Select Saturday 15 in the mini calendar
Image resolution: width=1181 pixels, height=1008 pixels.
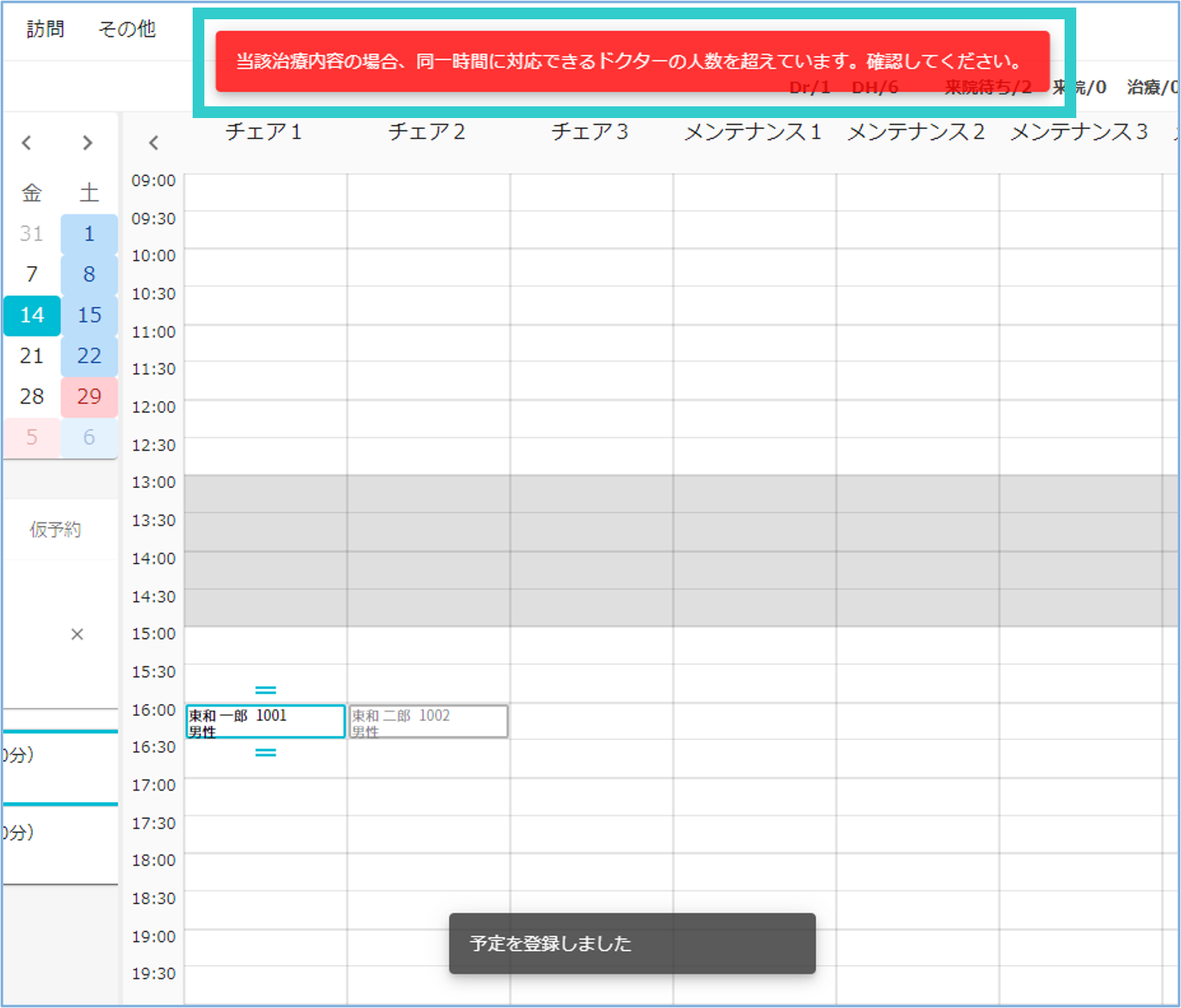(89, 316)
